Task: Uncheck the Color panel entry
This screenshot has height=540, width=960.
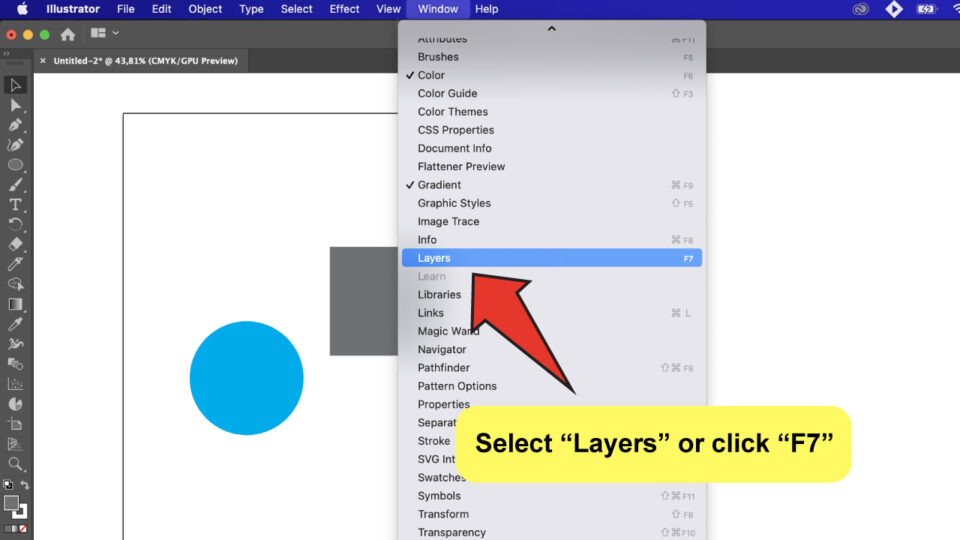Action: coord(552,75)
